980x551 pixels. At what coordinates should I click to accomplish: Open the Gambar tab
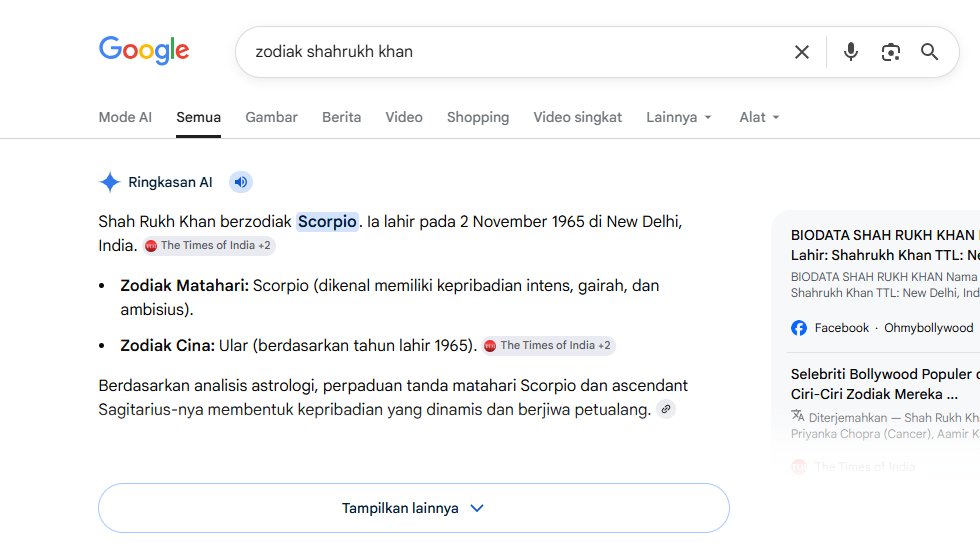pos(271,117)
